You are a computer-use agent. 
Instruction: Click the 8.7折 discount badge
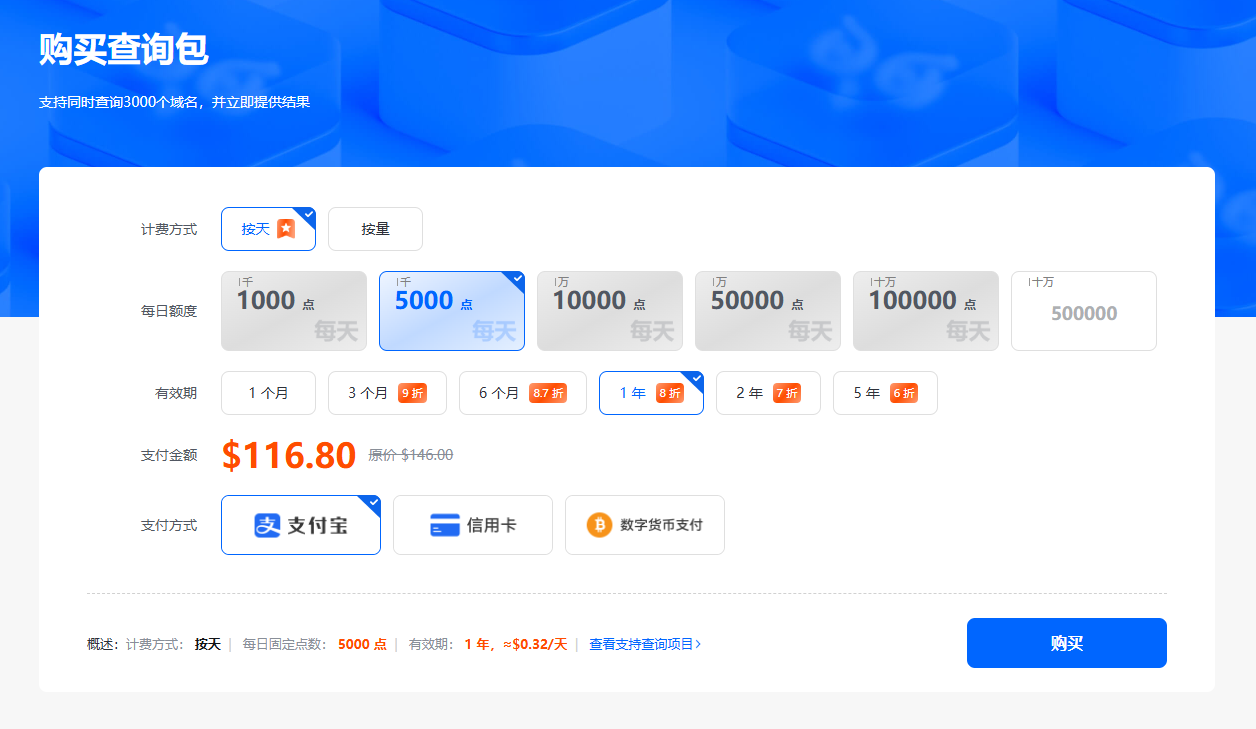(548, 393)
